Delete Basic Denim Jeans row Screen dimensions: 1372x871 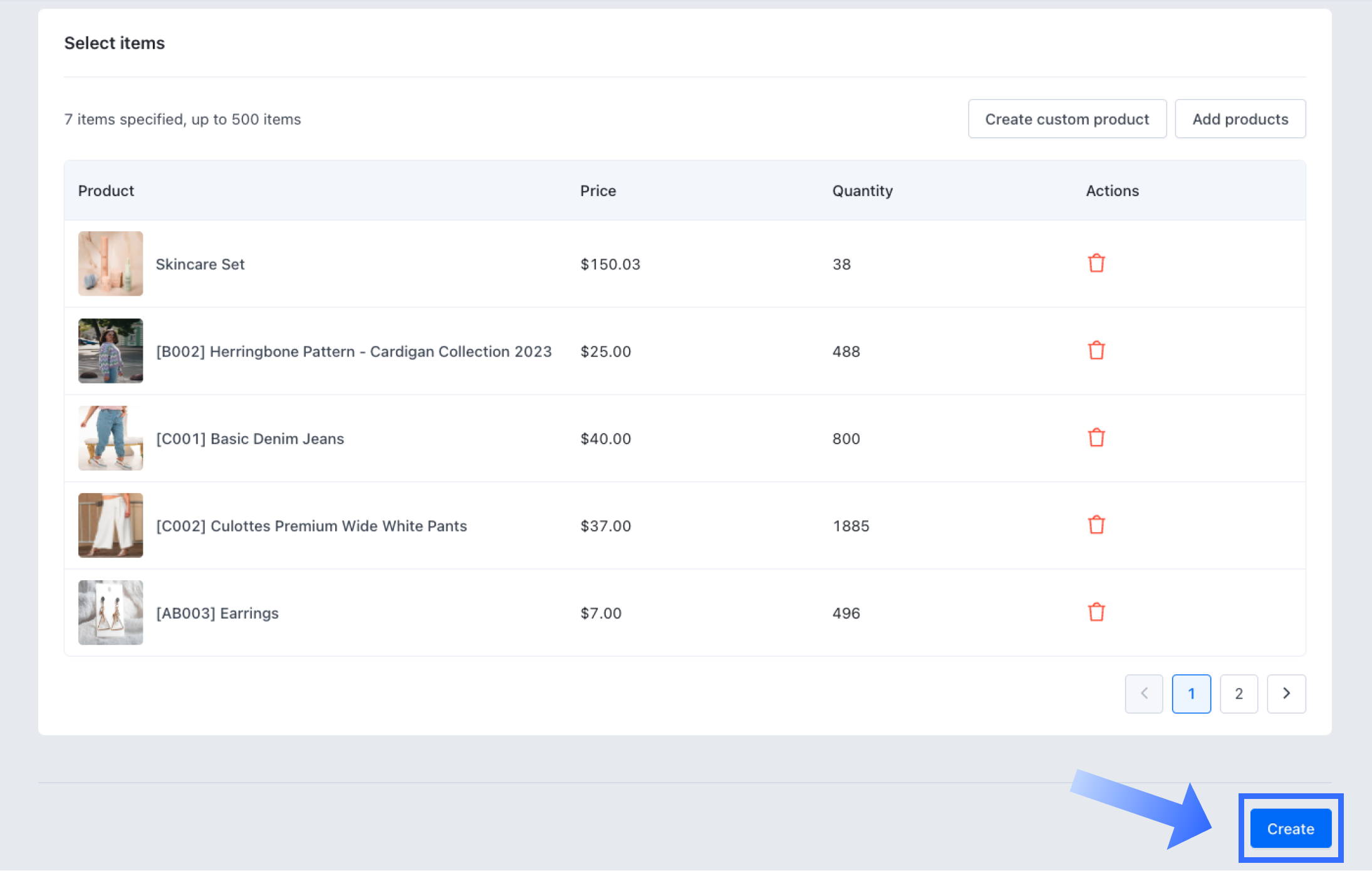point(1096,437)
